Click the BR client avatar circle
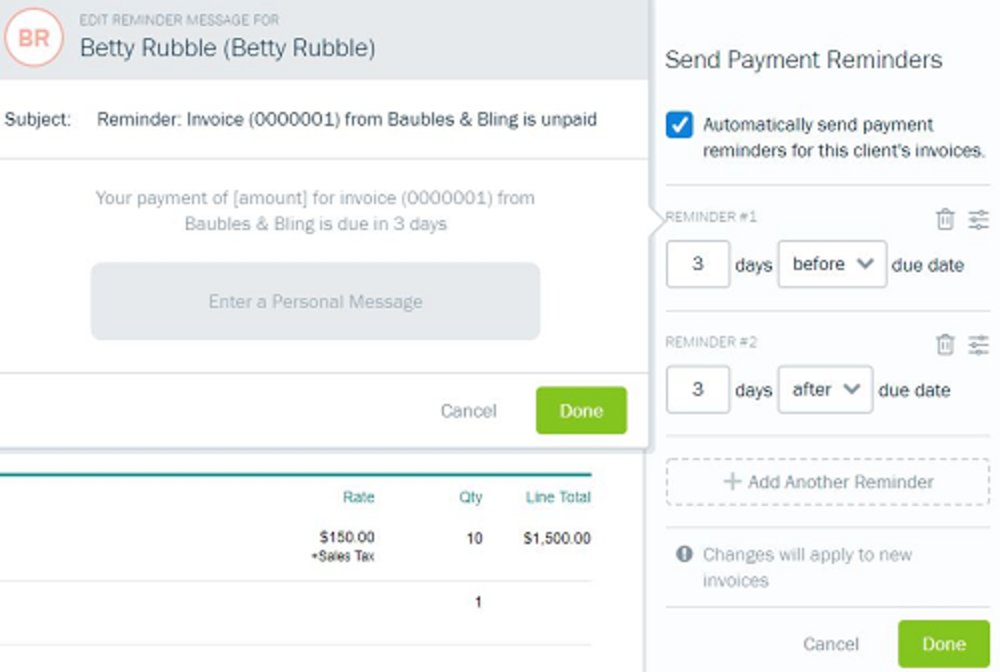The width and height of the screenshot is (1000, 672). tap(34, 38)
